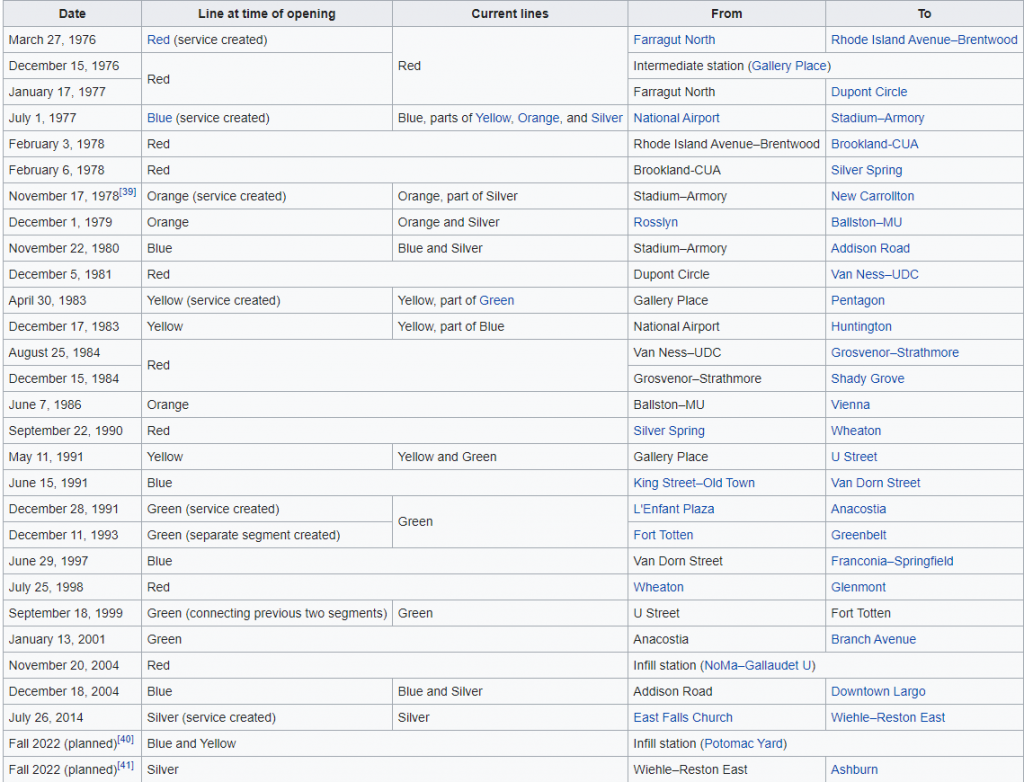Follow the Huntington link

coord(861,327)
